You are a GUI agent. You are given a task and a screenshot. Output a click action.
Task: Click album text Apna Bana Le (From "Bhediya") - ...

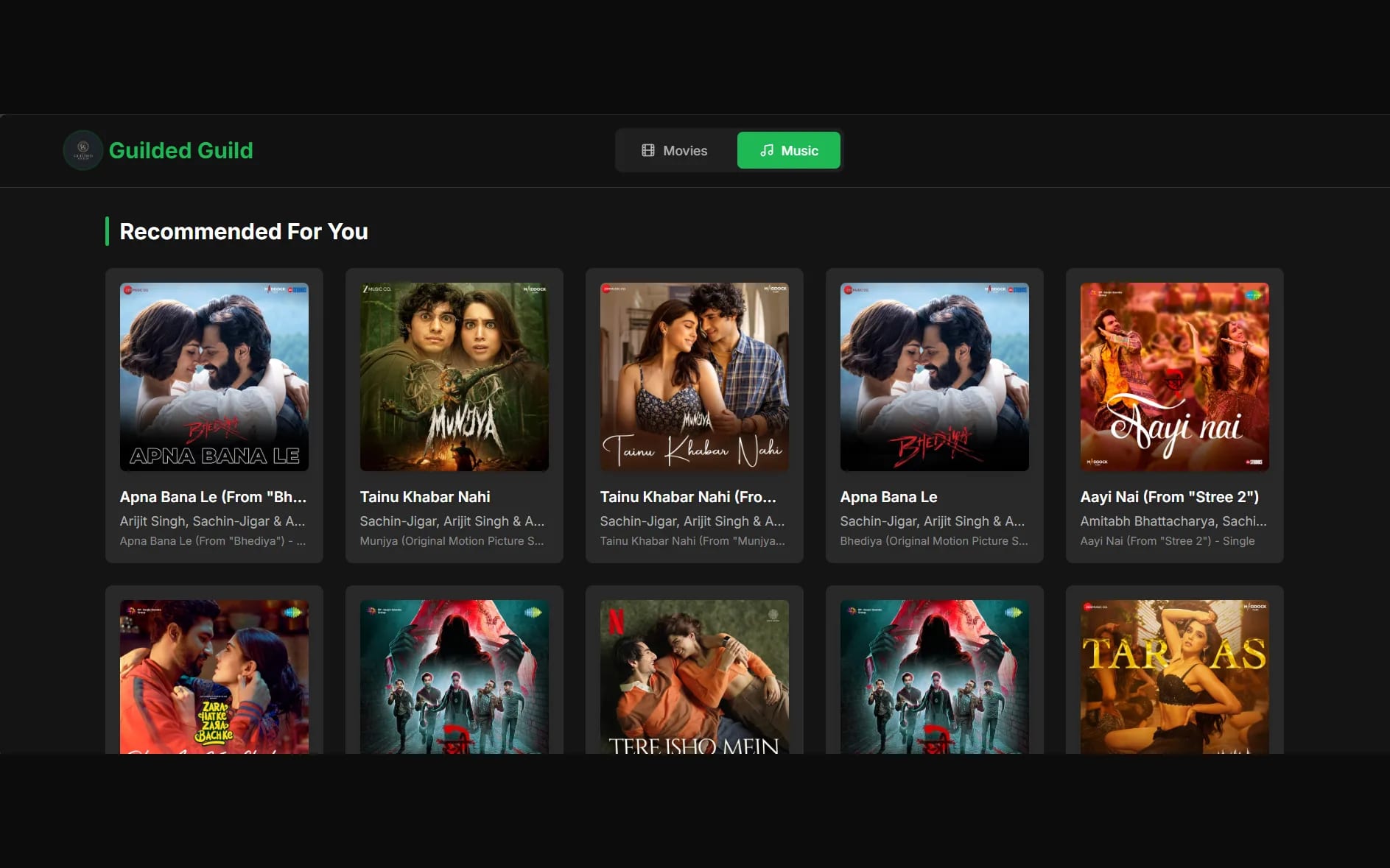coord(213,541)
